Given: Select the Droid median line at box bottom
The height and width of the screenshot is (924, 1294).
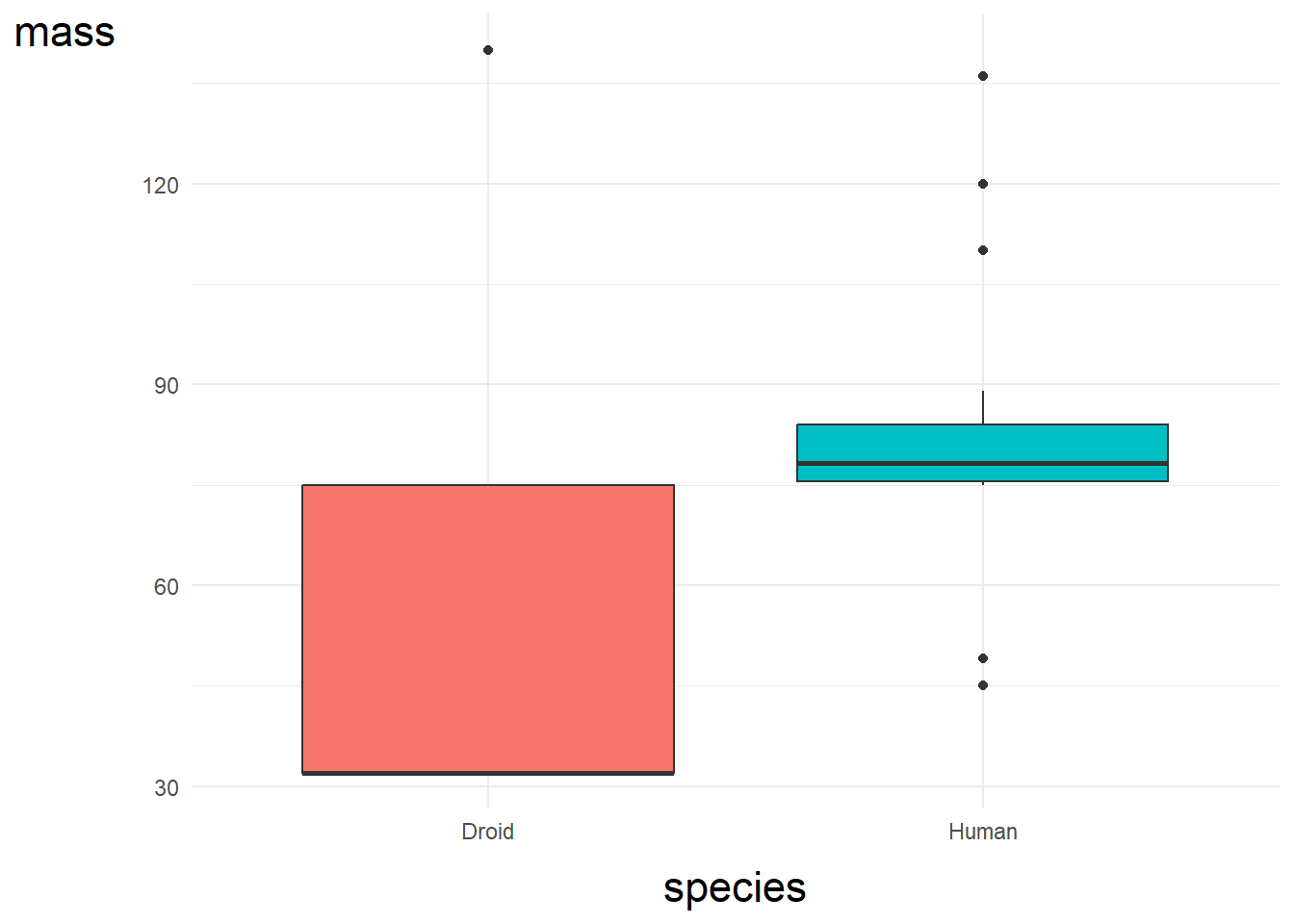Looking at the screenshot, I should [x=488, y=772].
